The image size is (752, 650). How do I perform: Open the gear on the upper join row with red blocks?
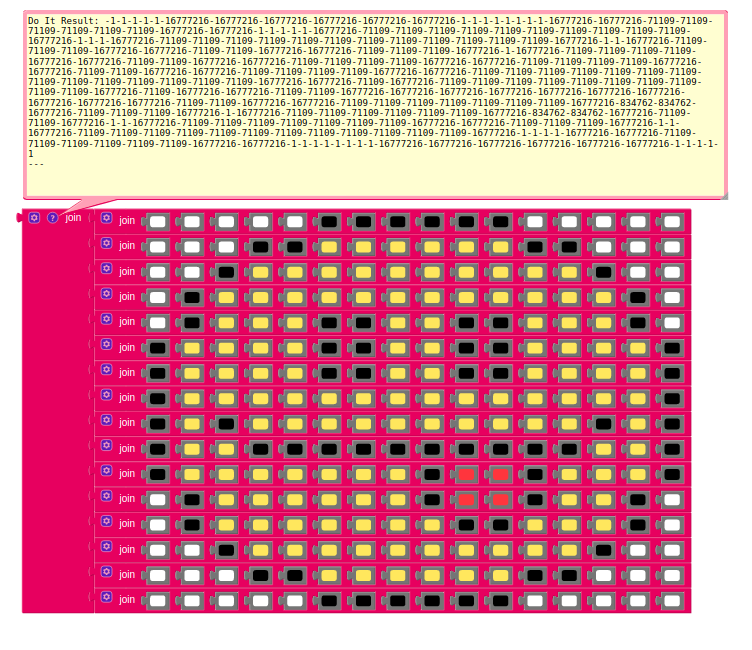[106, 471]
